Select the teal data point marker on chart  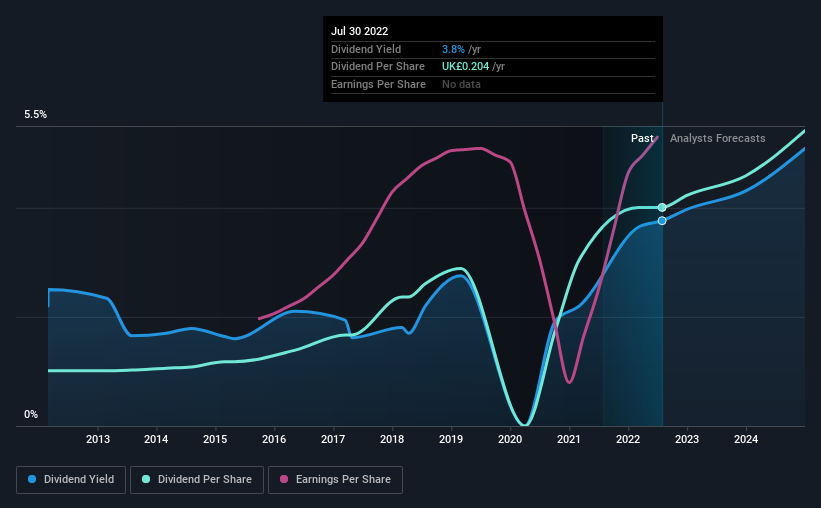coord(662,207)
